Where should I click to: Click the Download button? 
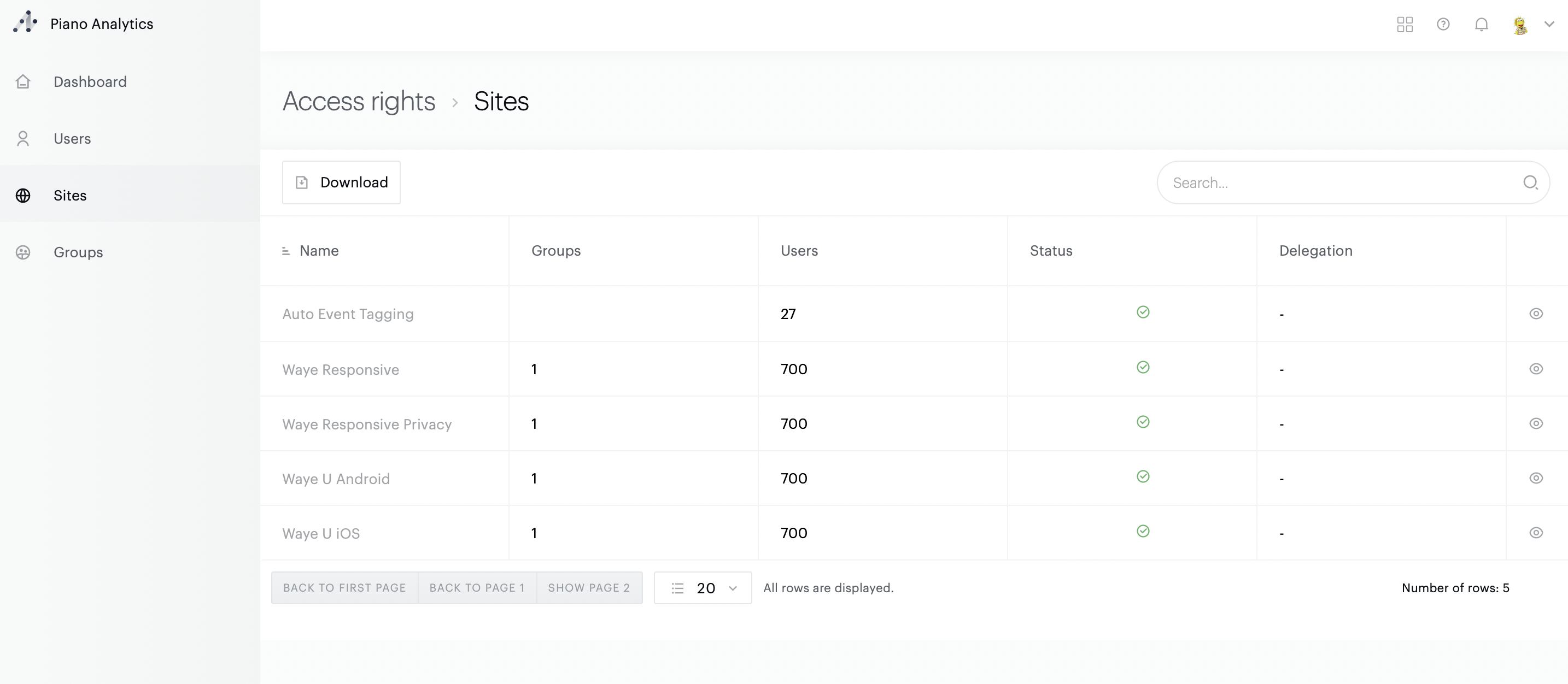click(341, 182)
